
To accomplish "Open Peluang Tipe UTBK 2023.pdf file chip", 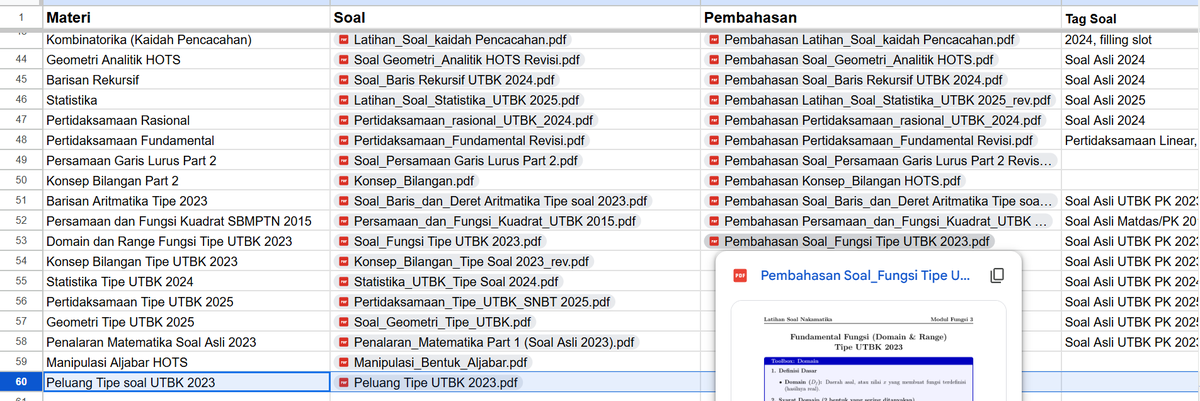I will tap(429, 383).
